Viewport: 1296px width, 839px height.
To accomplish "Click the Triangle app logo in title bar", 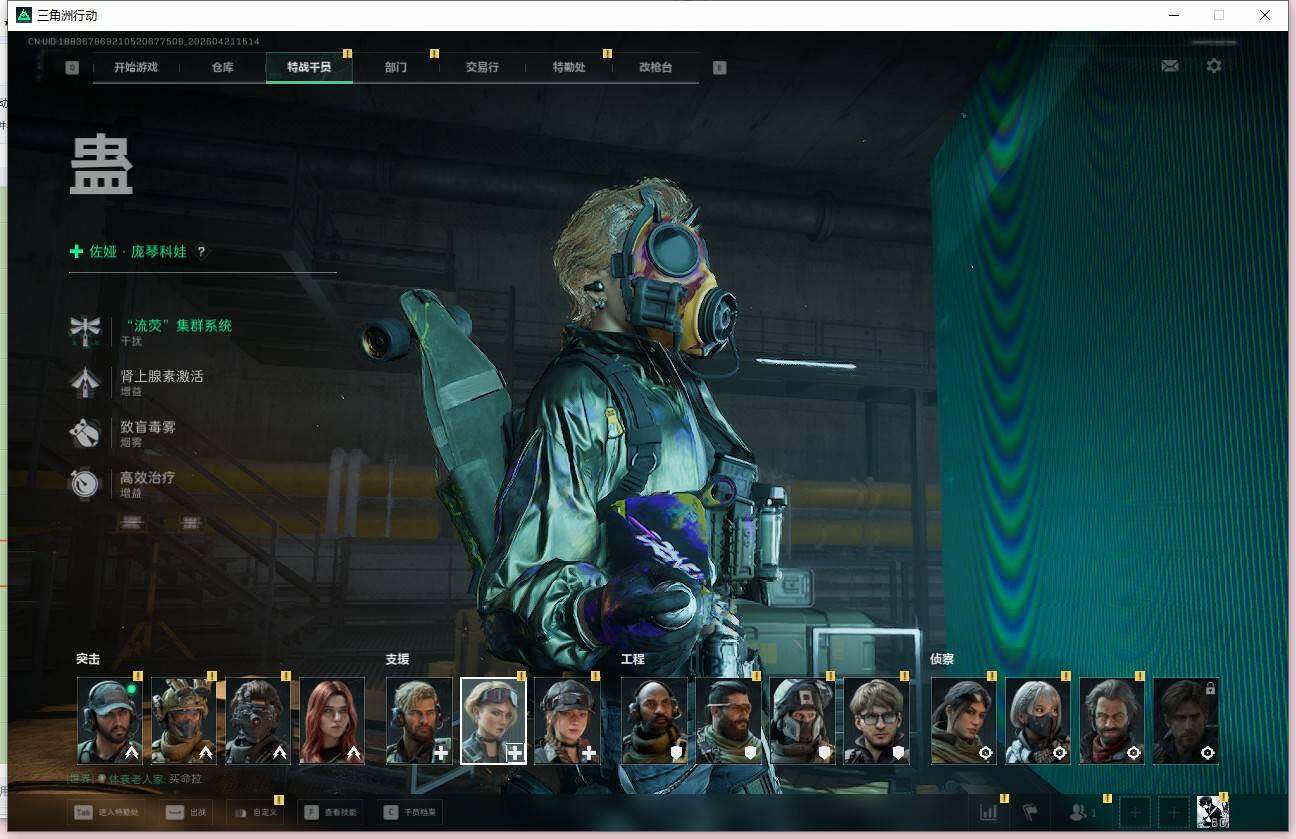I will point(24,15).
